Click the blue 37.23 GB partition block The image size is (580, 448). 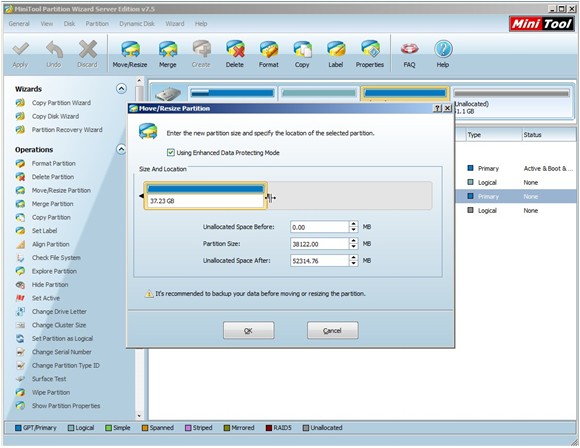pos(205,196)
